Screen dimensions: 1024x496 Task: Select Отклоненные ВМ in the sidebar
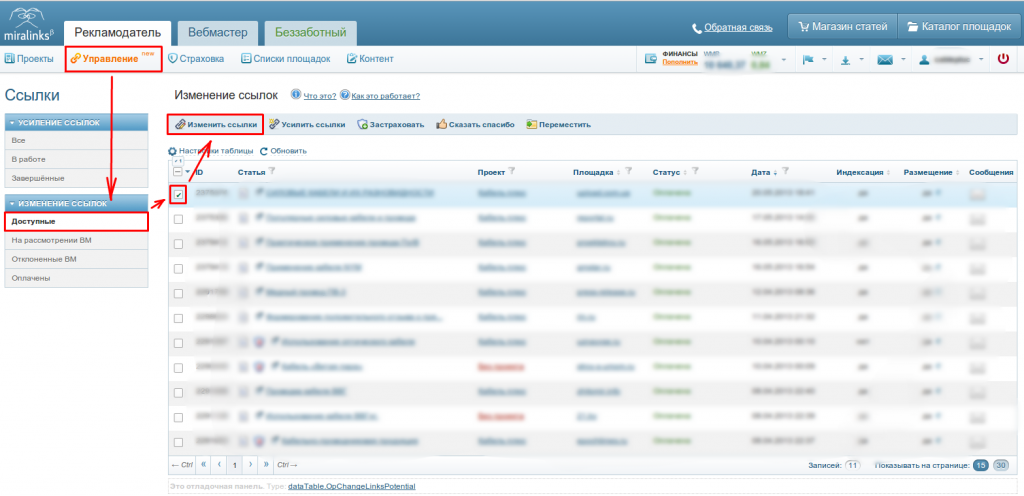click(x=76, y=259)
